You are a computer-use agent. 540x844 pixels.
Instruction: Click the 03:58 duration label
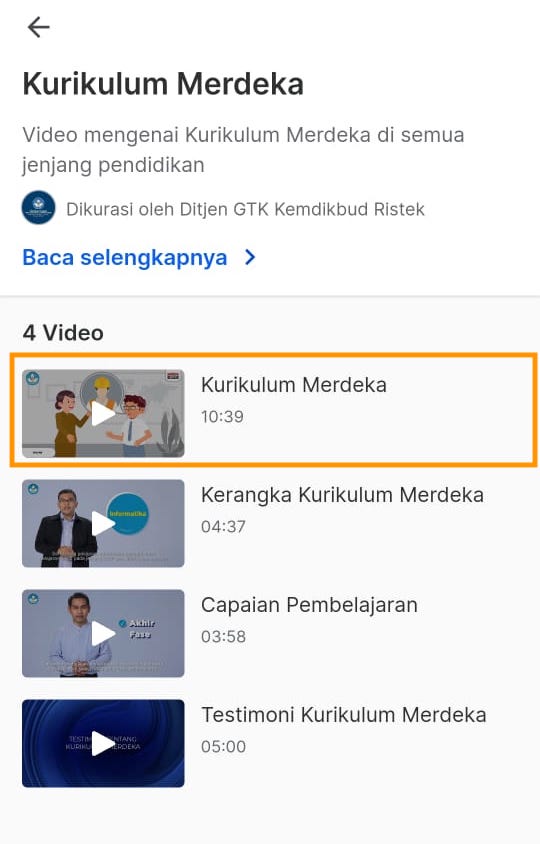pyautogui.click(x=223, y=637)
